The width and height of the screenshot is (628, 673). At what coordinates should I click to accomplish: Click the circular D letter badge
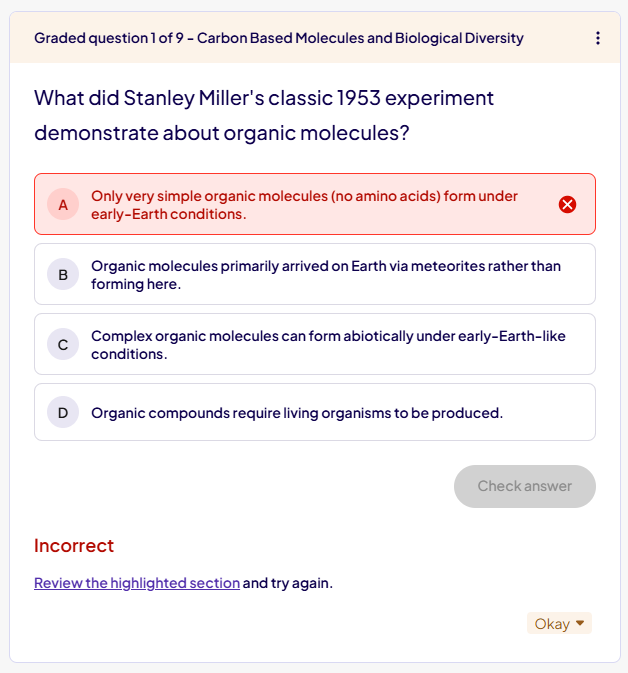point(62,412)
